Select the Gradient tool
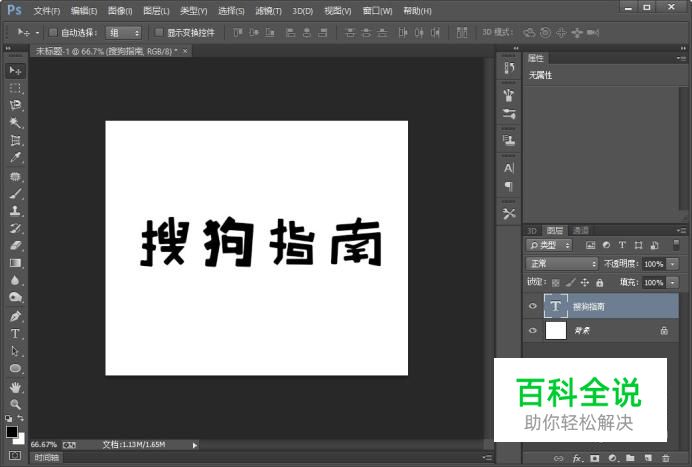The height and width of the screenshot is (467, 692). (15, 263)
